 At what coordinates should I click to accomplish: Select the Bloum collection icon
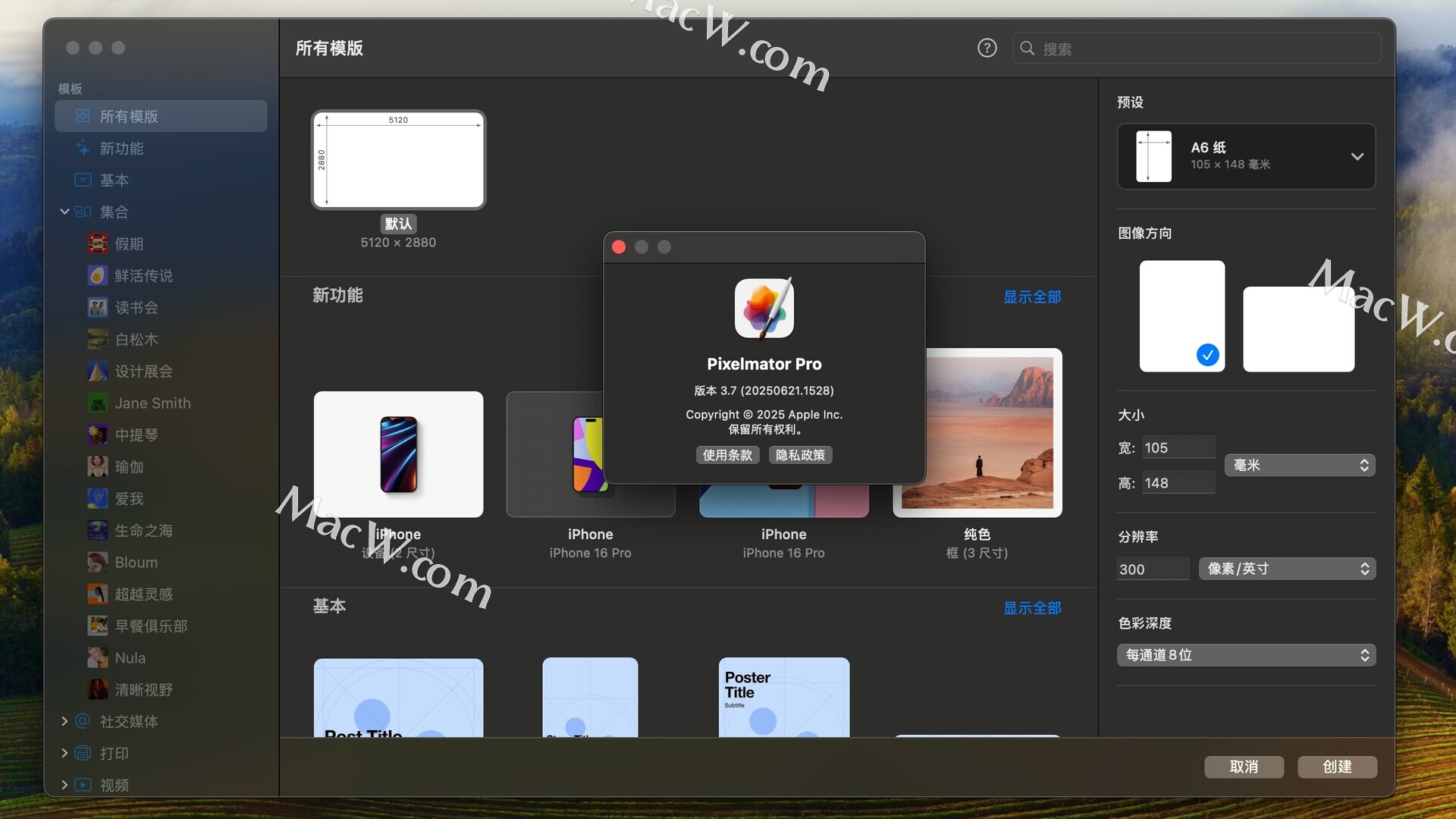[x=98, y=562]
